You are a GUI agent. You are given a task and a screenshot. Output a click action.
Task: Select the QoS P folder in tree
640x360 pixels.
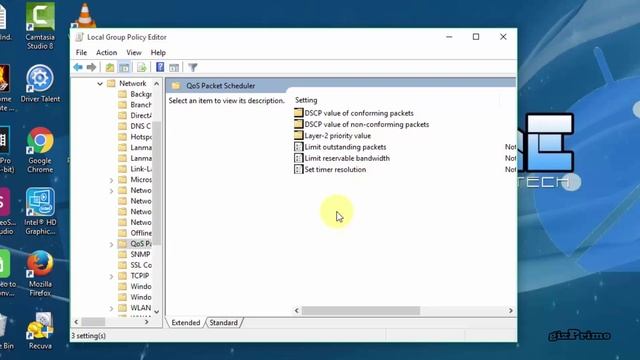coord(135,244)
